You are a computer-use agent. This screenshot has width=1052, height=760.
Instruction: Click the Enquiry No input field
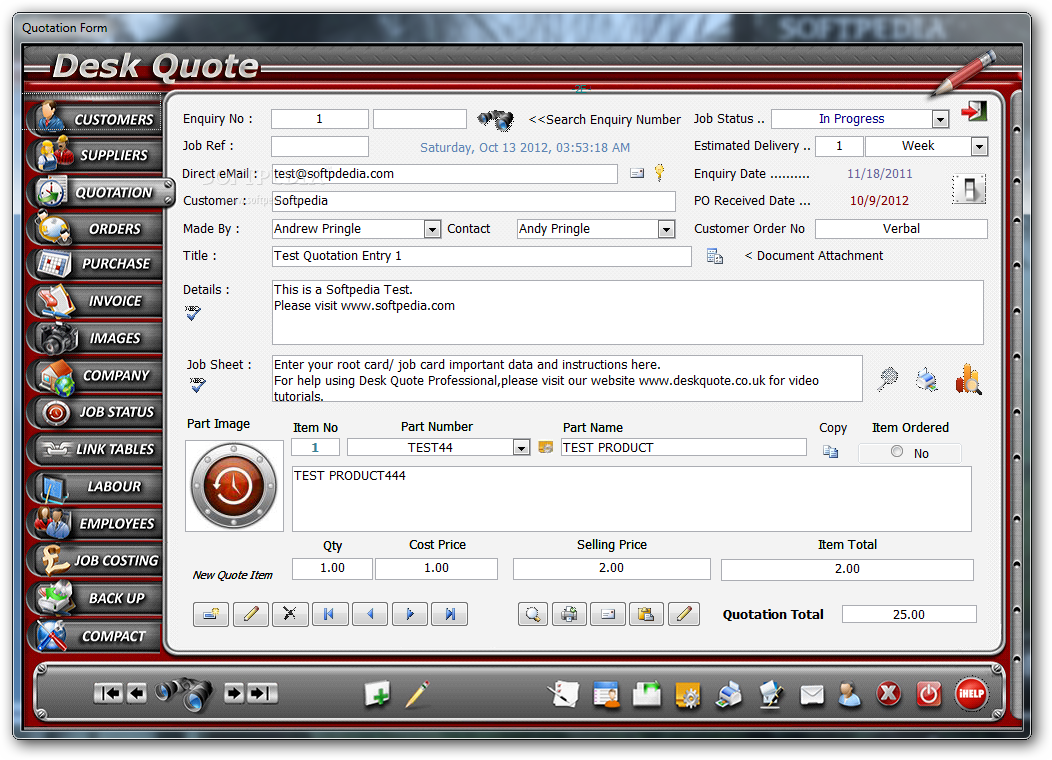point(319,119)
